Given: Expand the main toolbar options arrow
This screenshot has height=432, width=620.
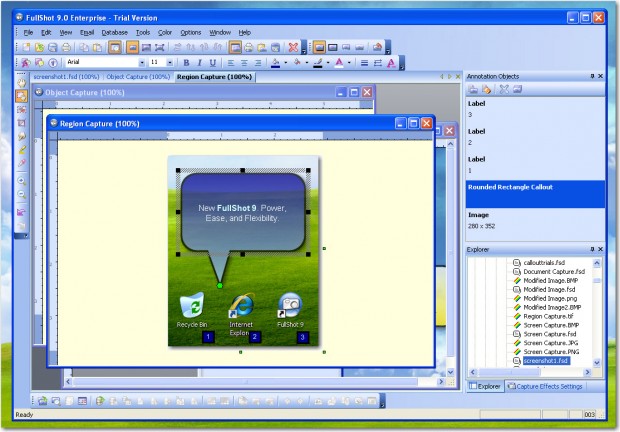Looking at the screenshot, I should coord(303,47).
